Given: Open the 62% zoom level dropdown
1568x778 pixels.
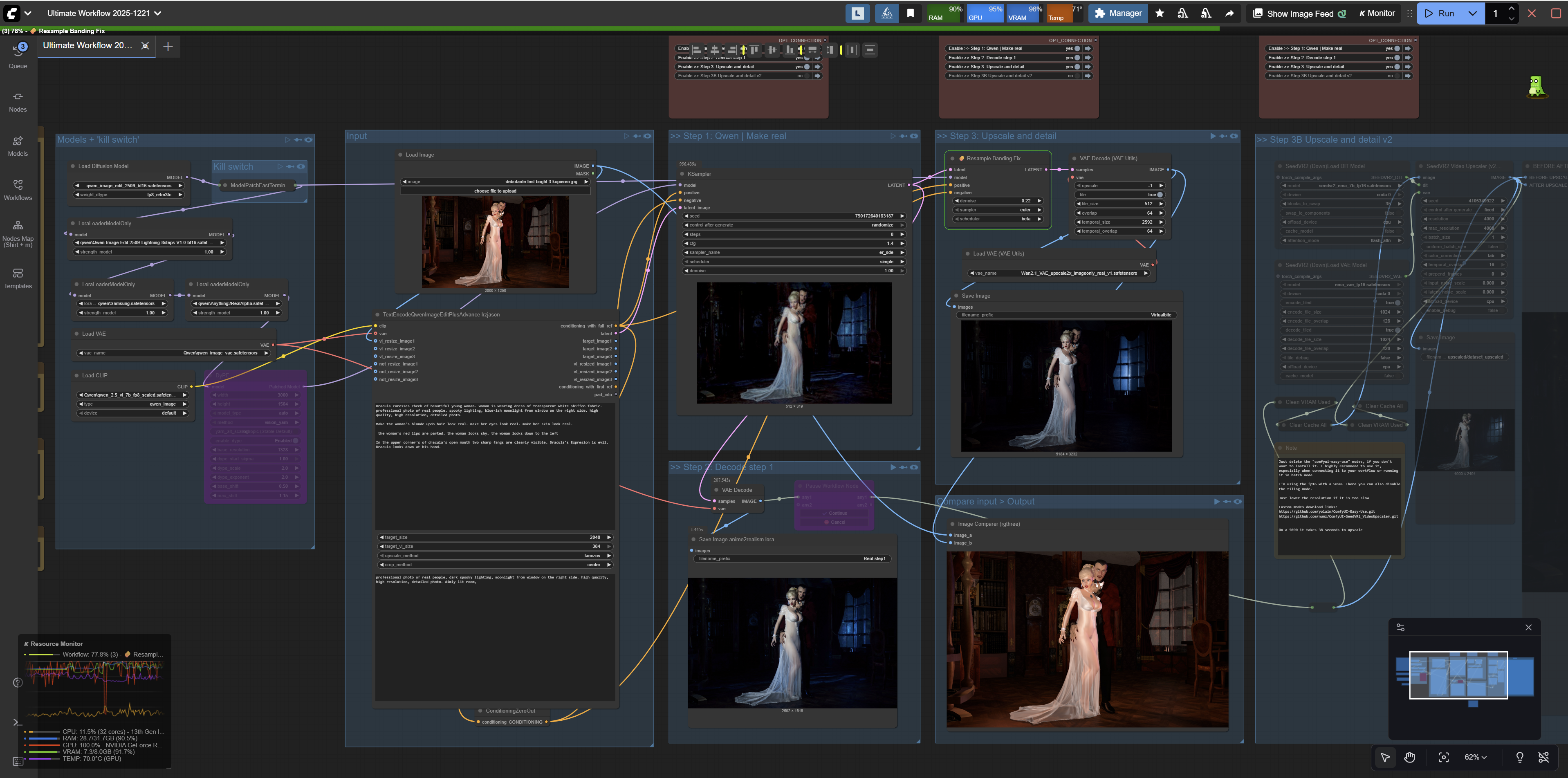Looking at the screenshot, I should pos(1476,757).
